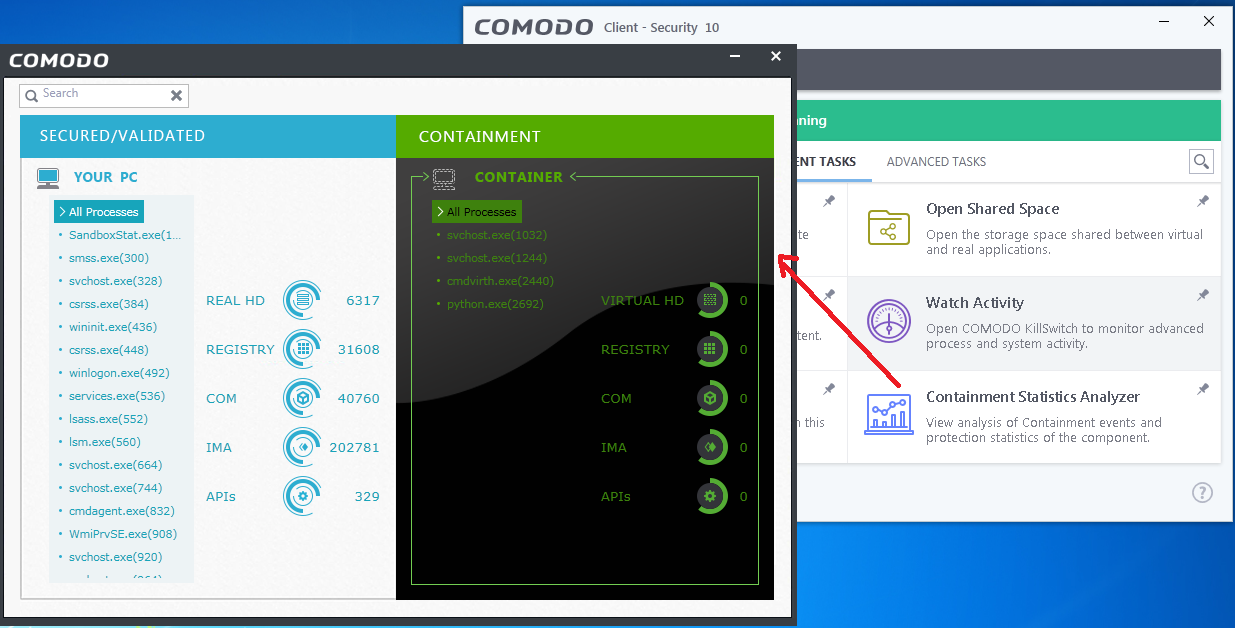This screenshot has width=1235, height=628.
Task: Click the REGISTRY value 31608
Action: pos(359,349)
